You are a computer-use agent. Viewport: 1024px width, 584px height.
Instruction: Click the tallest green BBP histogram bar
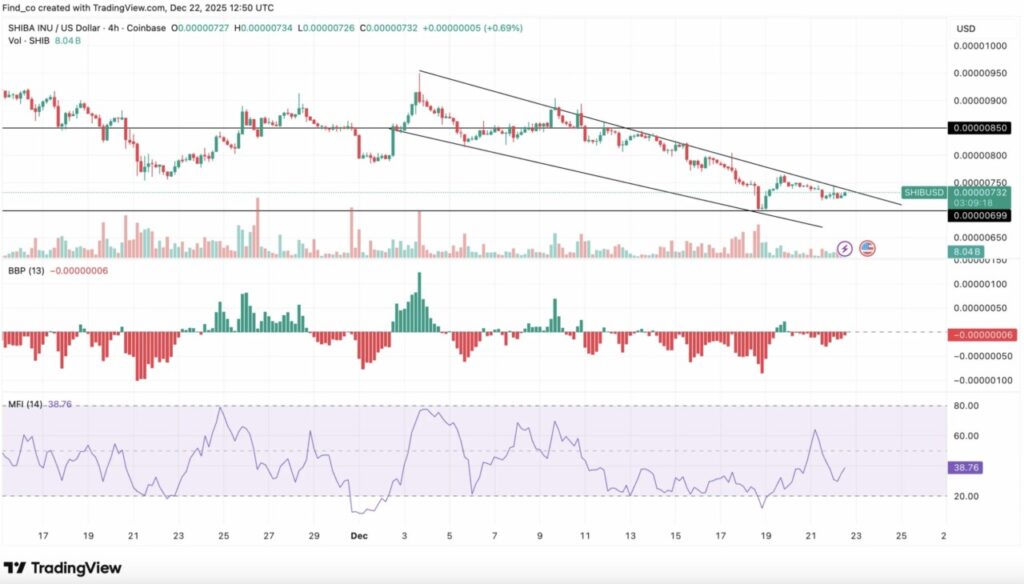tap(420, 302)
